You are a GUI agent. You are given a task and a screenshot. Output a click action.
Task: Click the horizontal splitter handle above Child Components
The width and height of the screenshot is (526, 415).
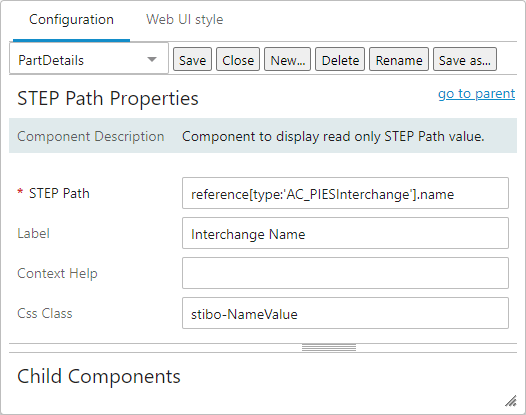click(x=329, y=348)
